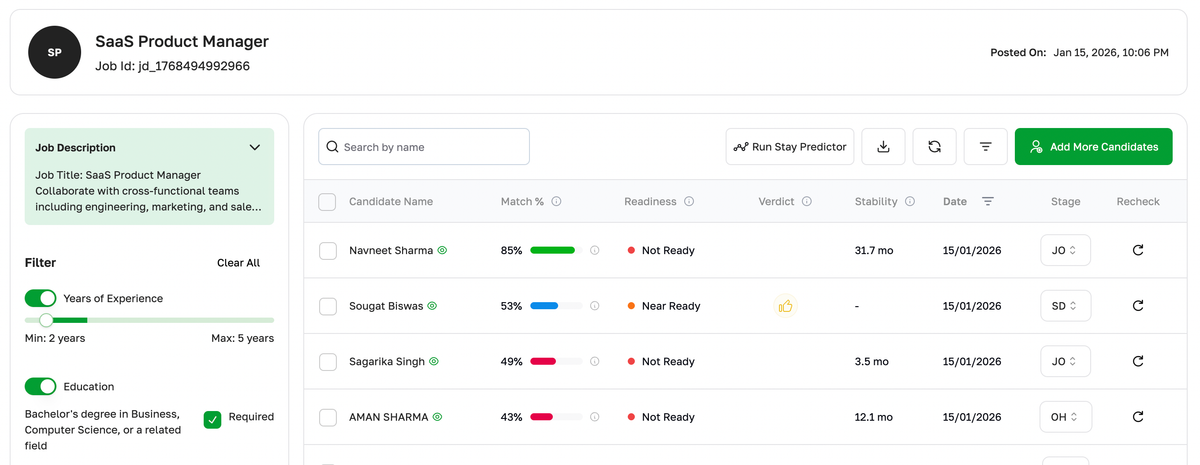Click the refresh list icon button

point(934,147)
